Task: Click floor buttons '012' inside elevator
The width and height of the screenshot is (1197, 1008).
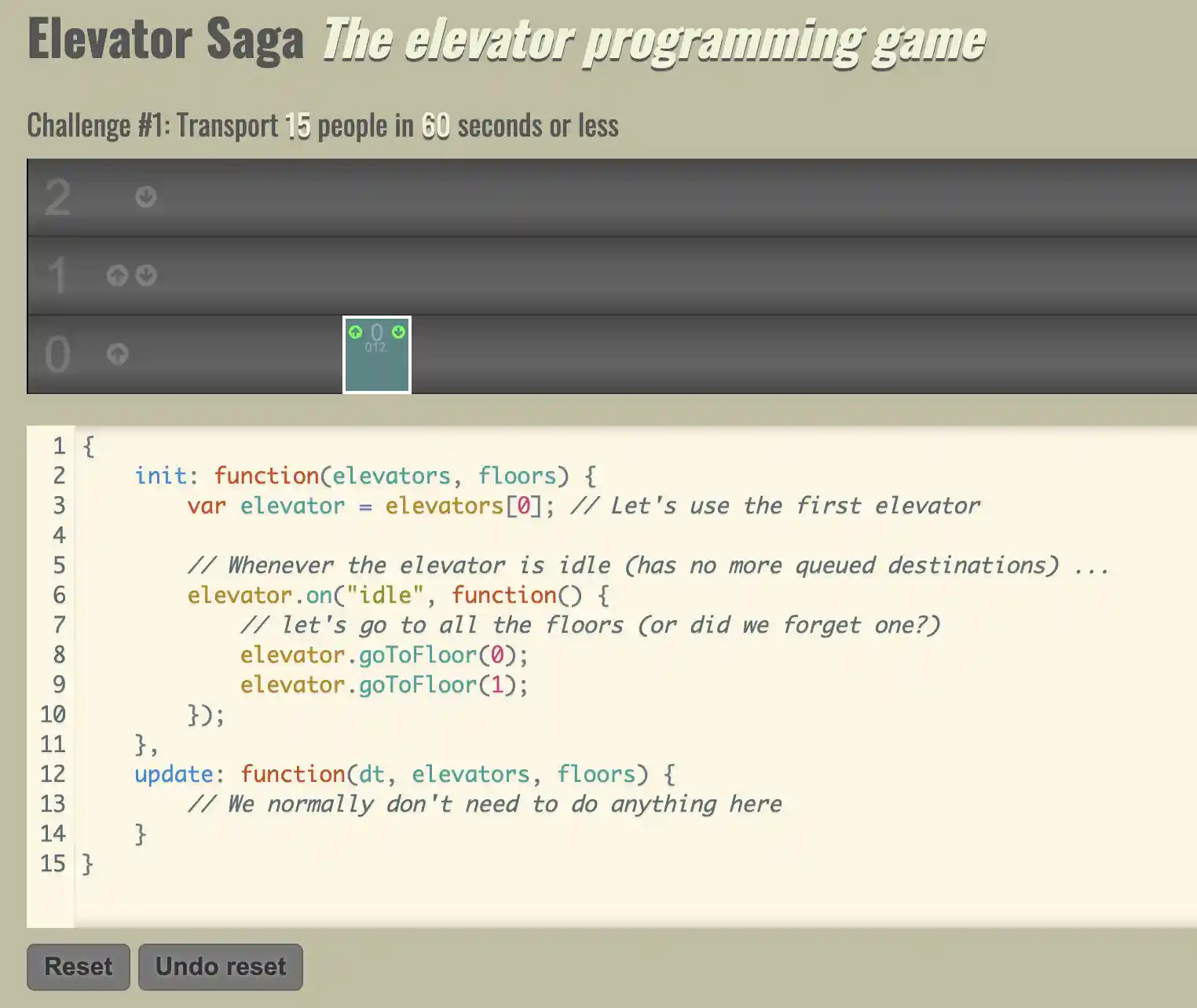Action: (375, 347)
